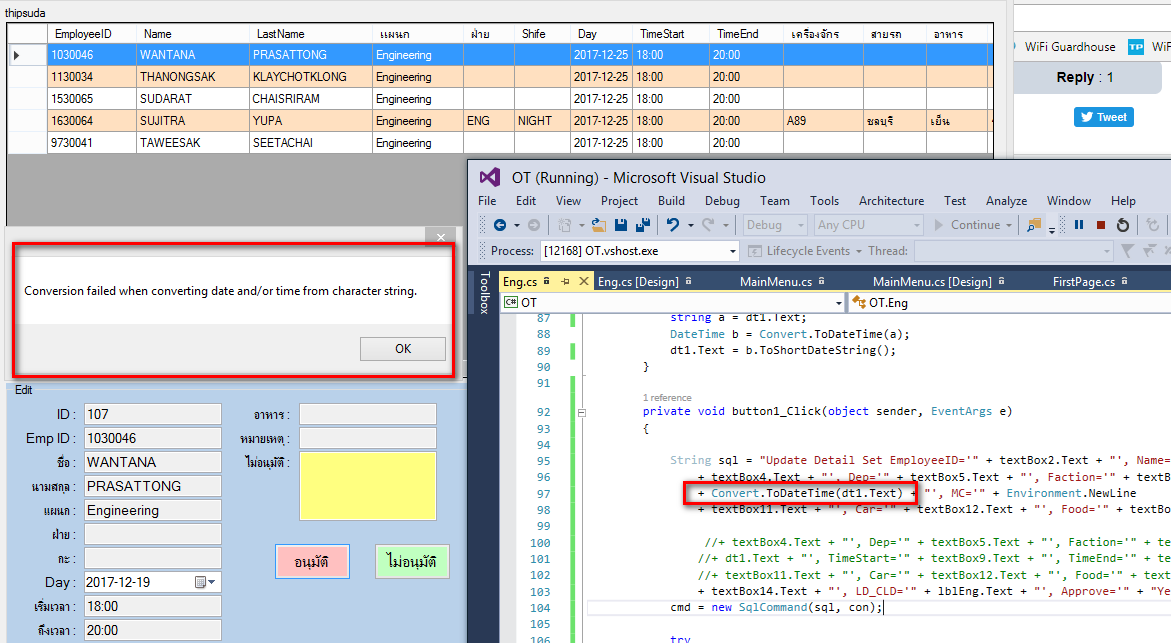Click the Emp ID field showing 1030046
Image resolution: width=1171 pixels, height=643 pixels.
pyautogui.click(x=153, y=438)
